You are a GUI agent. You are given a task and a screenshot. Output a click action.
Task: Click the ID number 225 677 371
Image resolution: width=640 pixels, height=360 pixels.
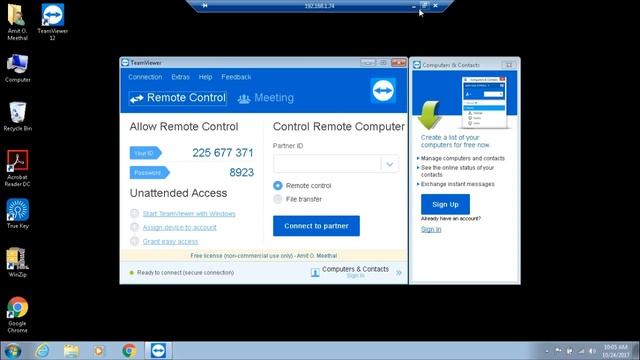pos(223,153)
